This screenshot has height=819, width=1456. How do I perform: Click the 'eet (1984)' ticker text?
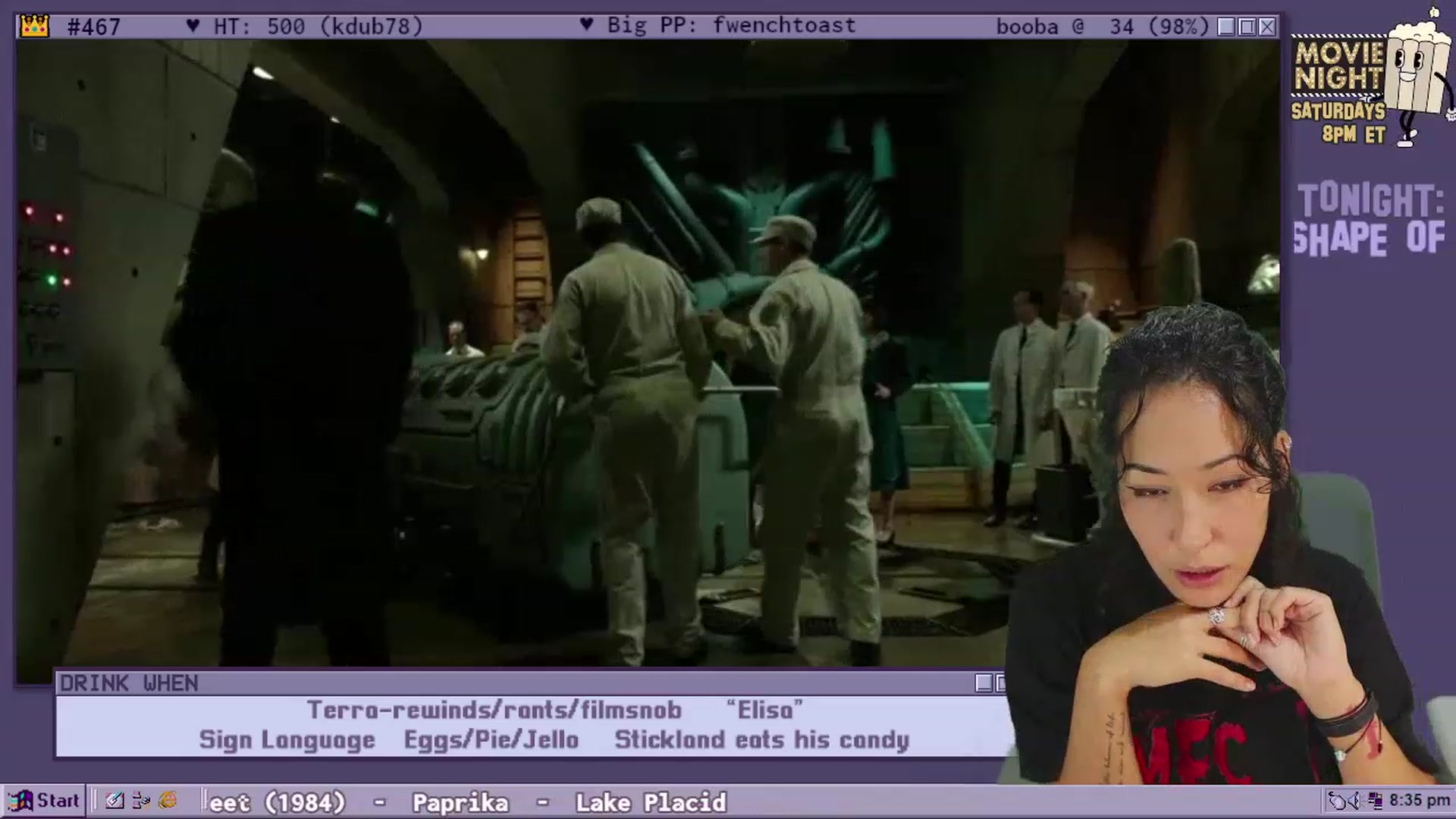tap(276, 802)
